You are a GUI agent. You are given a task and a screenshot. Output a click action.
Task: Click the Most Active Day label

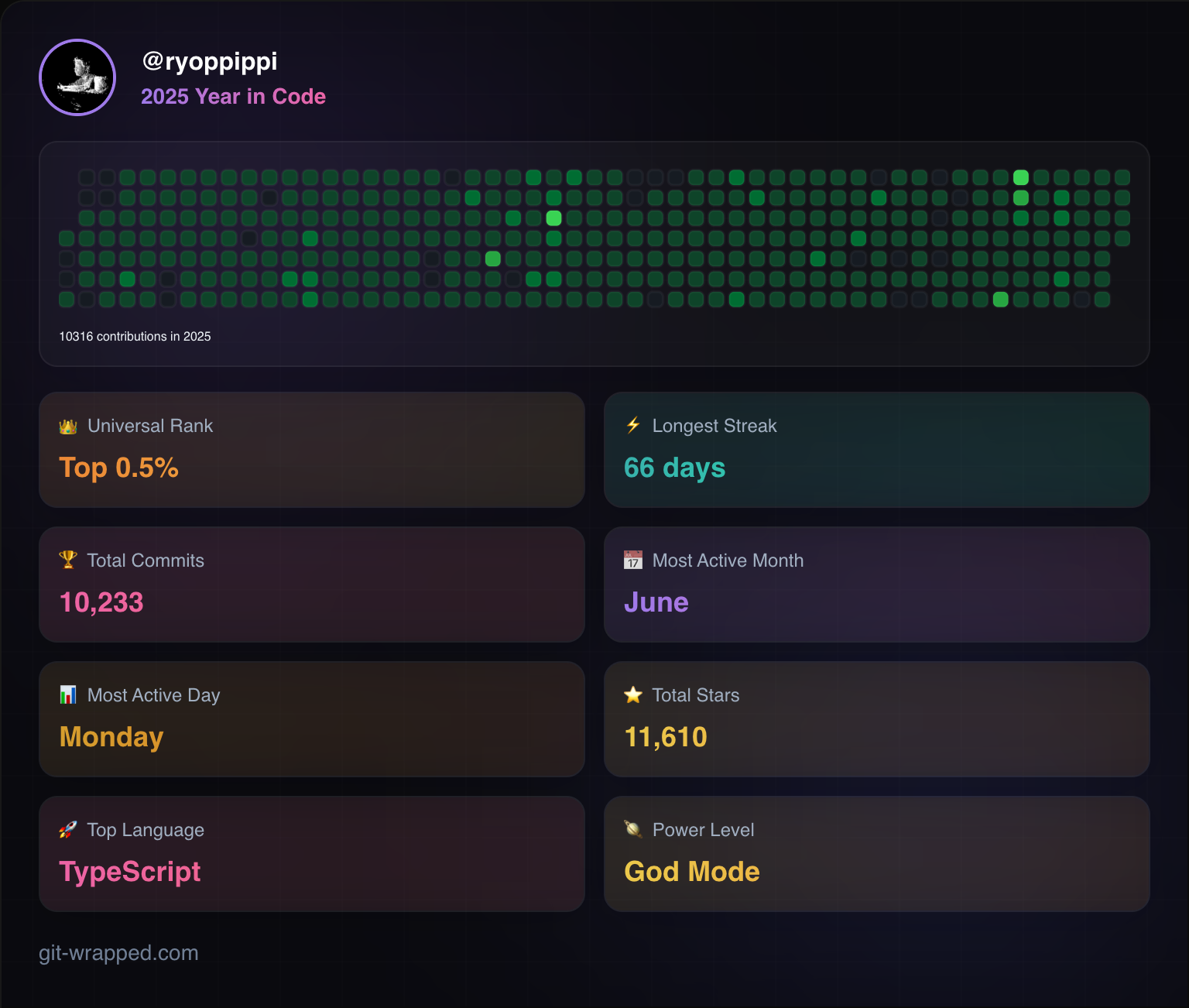tap(153, 695)
